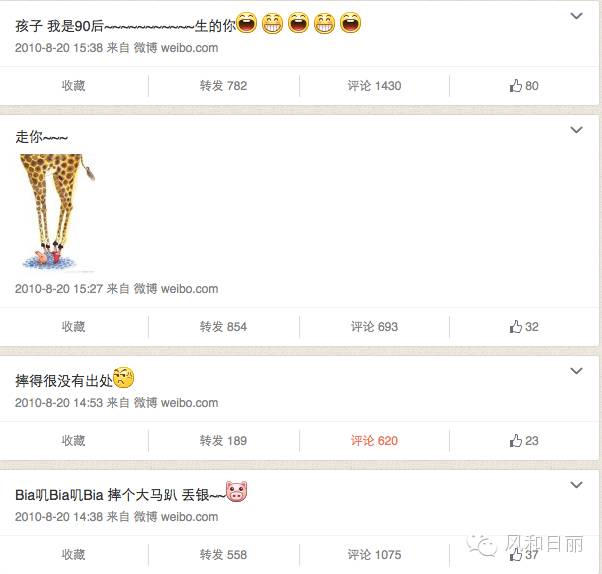Open the highlighted 评论 620 comments
Viewport: 602px width, 574px height.
pos(374,440)
